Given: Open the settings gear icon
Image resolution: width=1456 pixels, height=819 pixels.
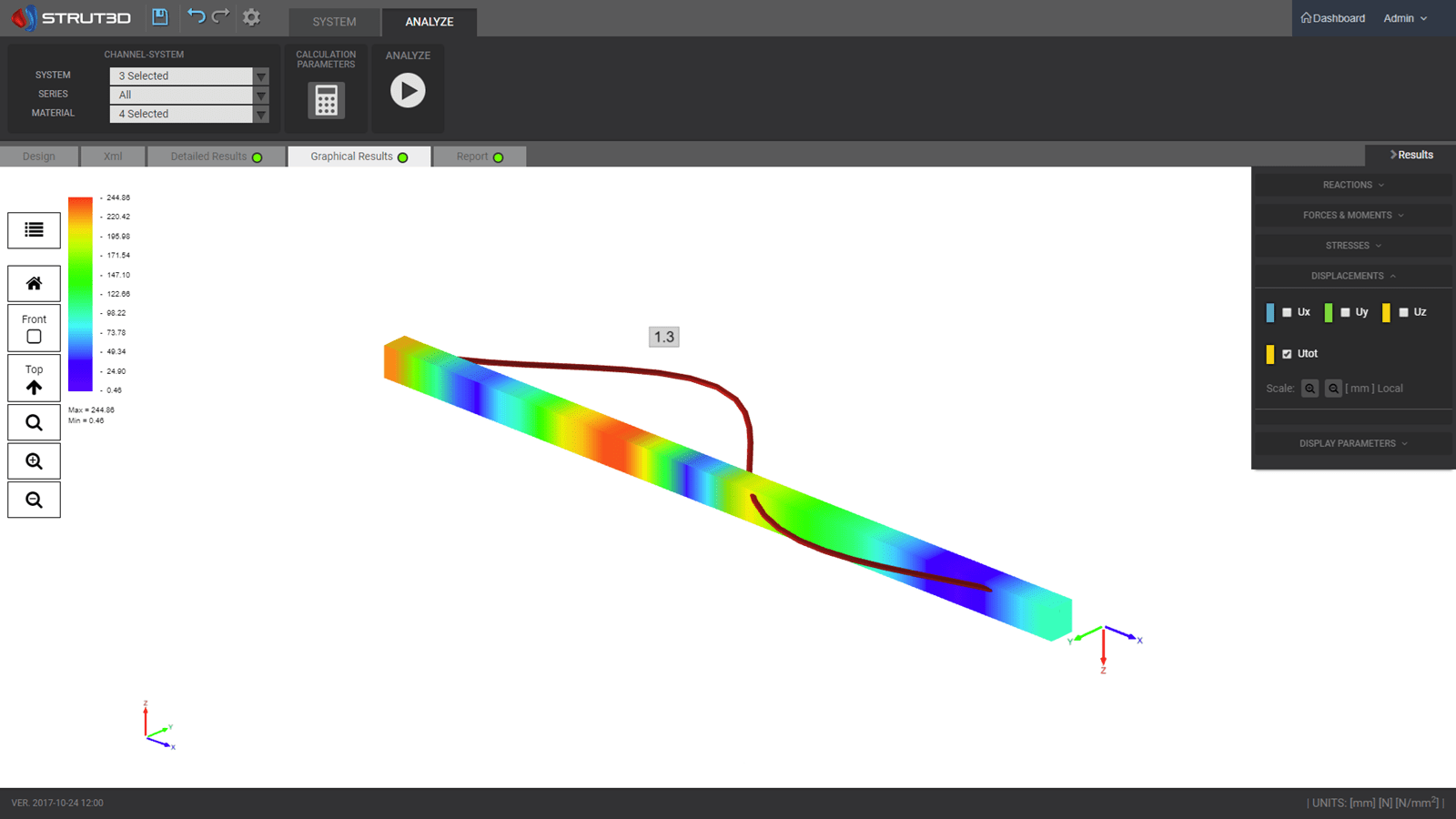Looking at the screenshot, I should (x=252, y=17).
